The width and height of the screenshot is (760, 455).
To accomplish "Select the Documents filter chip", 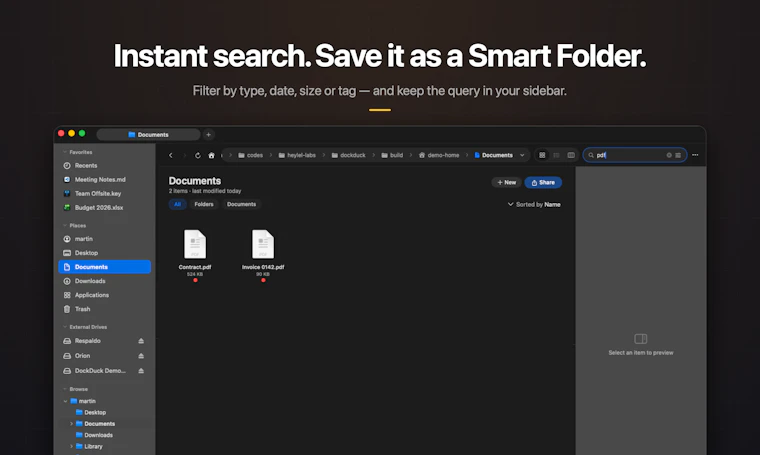I will (241, 204).
